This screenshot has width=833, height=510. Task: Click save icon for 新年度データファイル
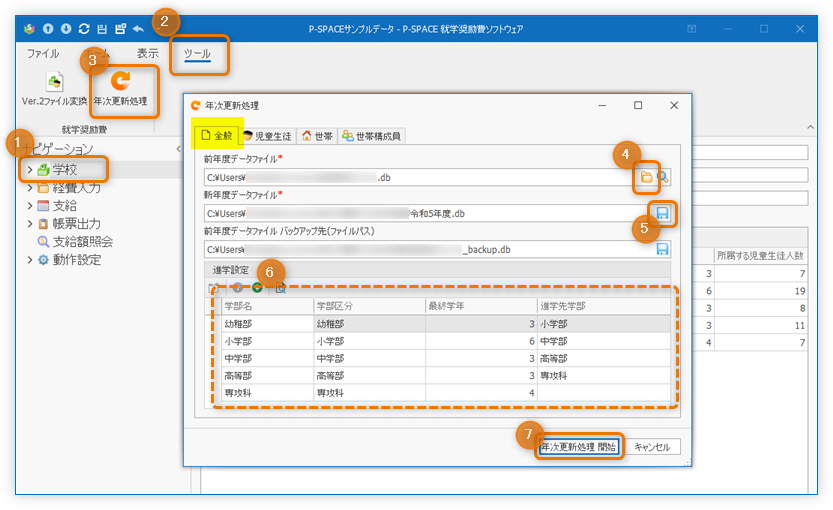tap(662, 214)
